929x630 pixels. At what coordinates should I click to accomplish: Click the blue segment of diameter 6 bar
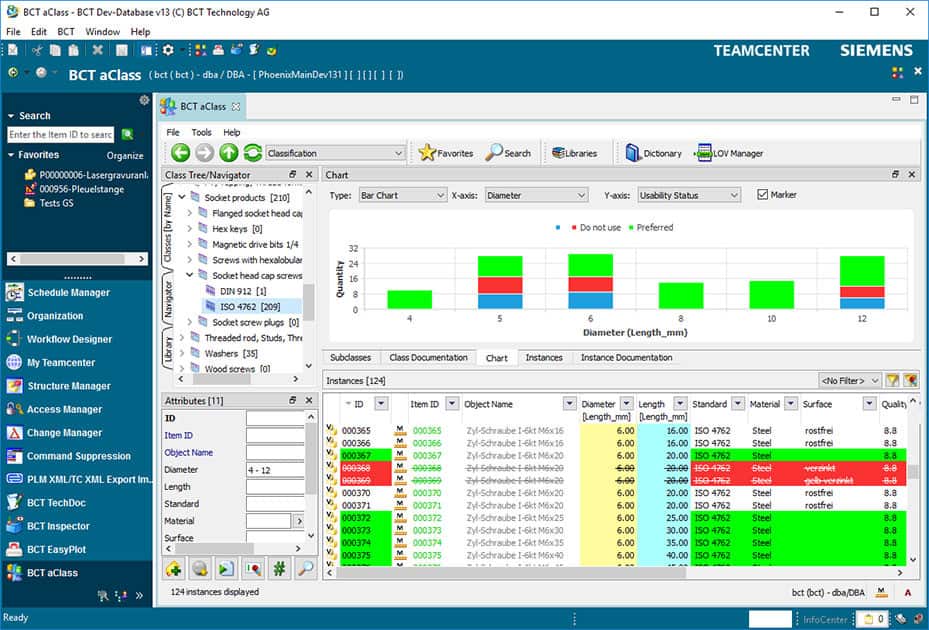[x=590, y=300]
